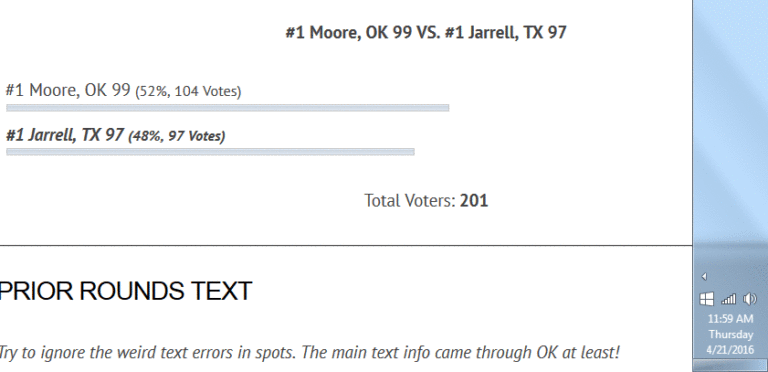The height and width of the screenshot is (372, 768).
Task: Click the Total Voters 201 count
Action: coord(426,200)
